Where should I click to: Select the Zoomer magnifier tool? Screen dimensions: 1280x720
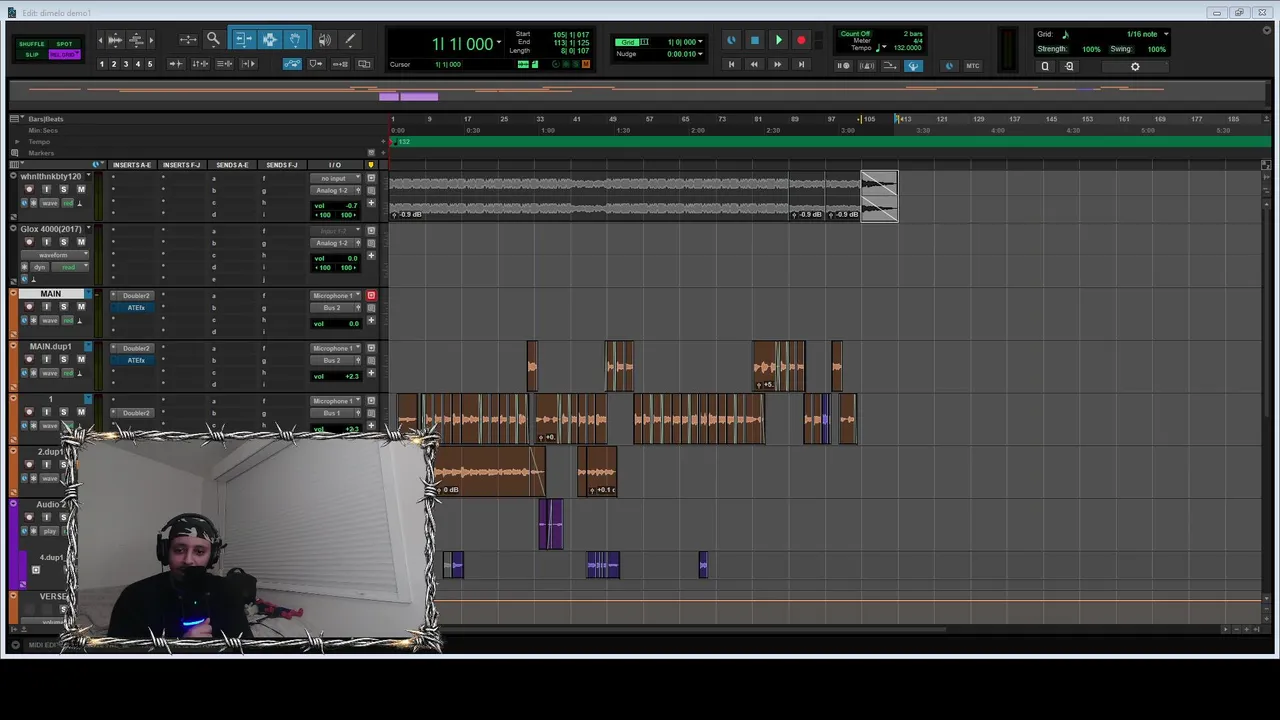coord(213,40)
